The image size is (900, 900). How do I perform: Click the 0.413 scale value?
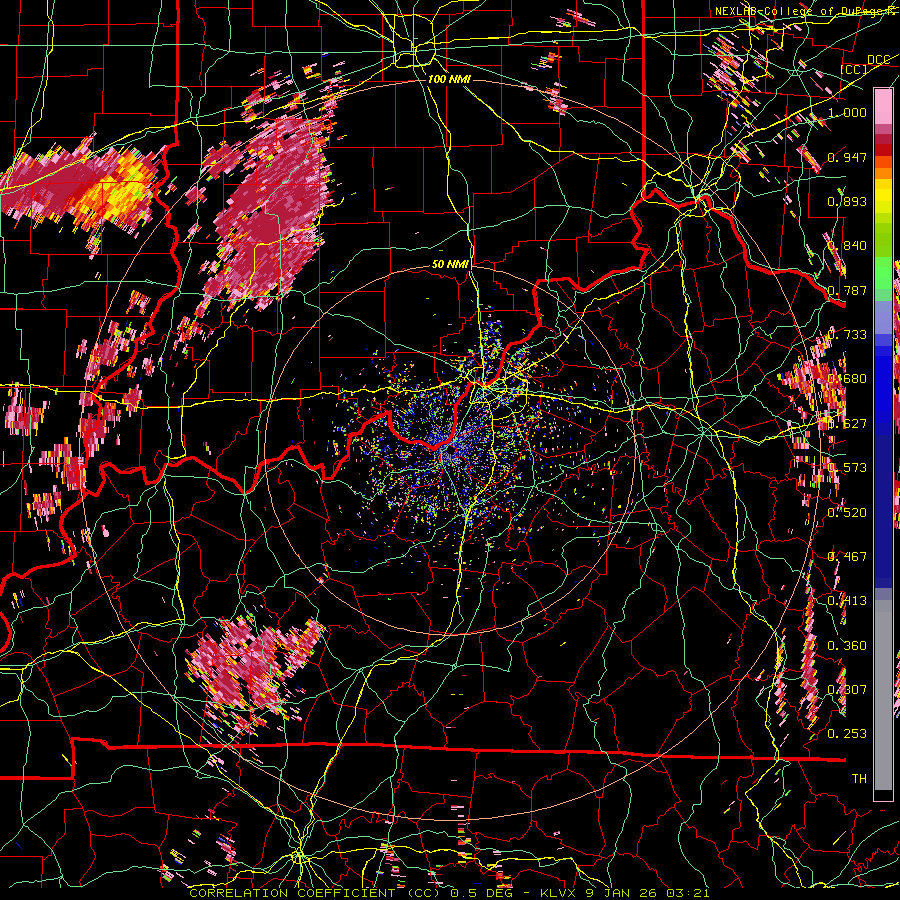(847, 601)
